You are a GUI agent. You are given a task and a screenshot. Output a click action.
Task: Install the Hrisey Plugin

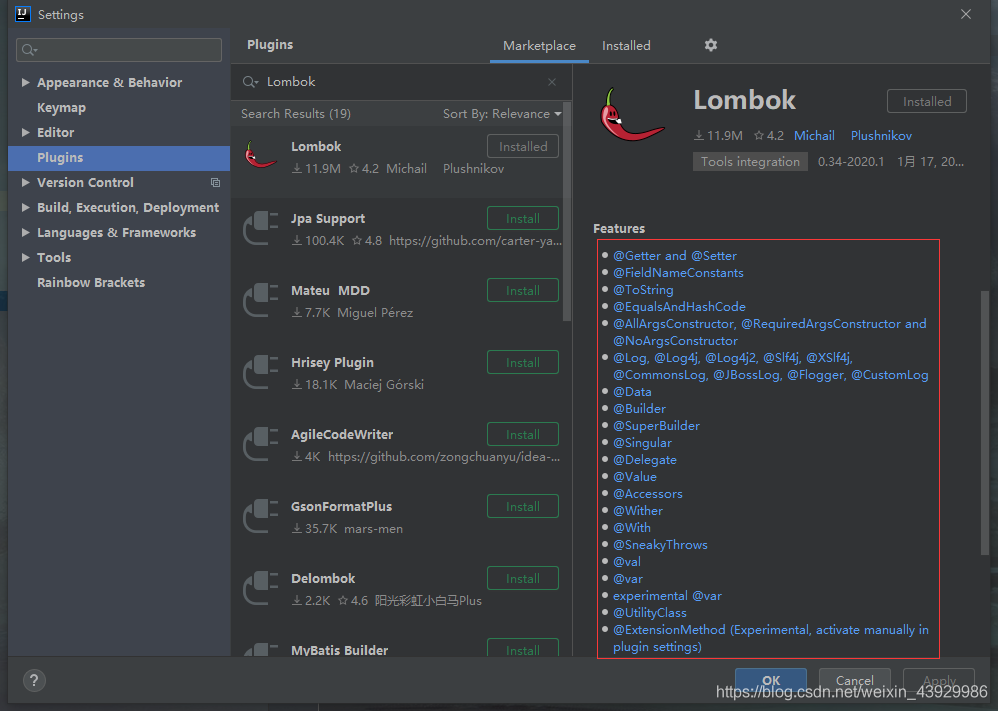pos(523,362)
